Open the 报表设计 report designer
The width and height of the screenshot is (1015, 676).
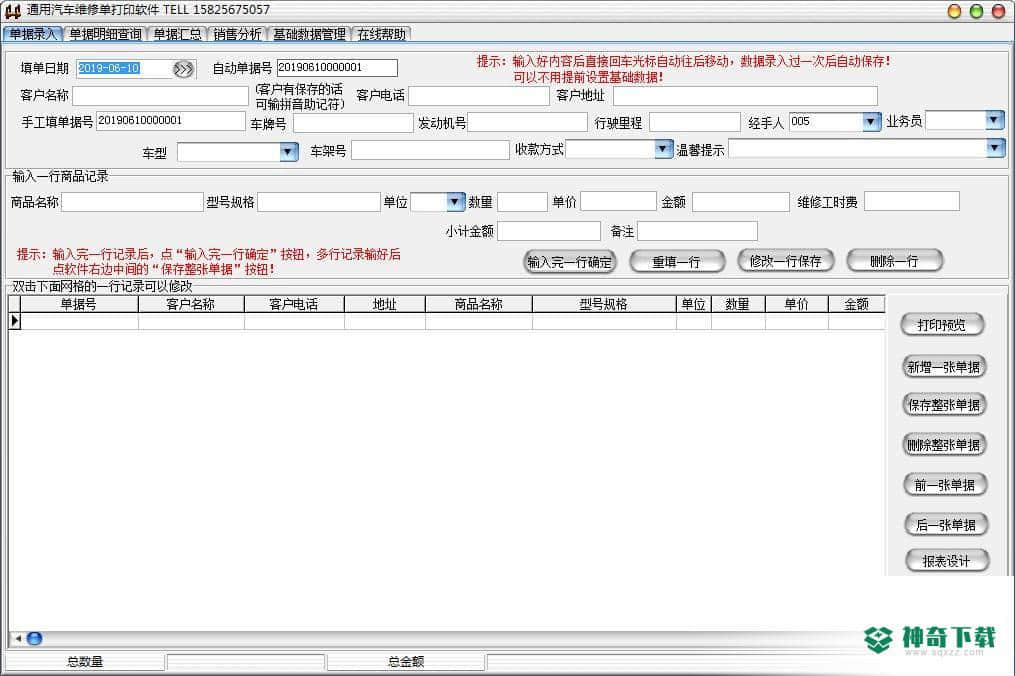point(946,561)
